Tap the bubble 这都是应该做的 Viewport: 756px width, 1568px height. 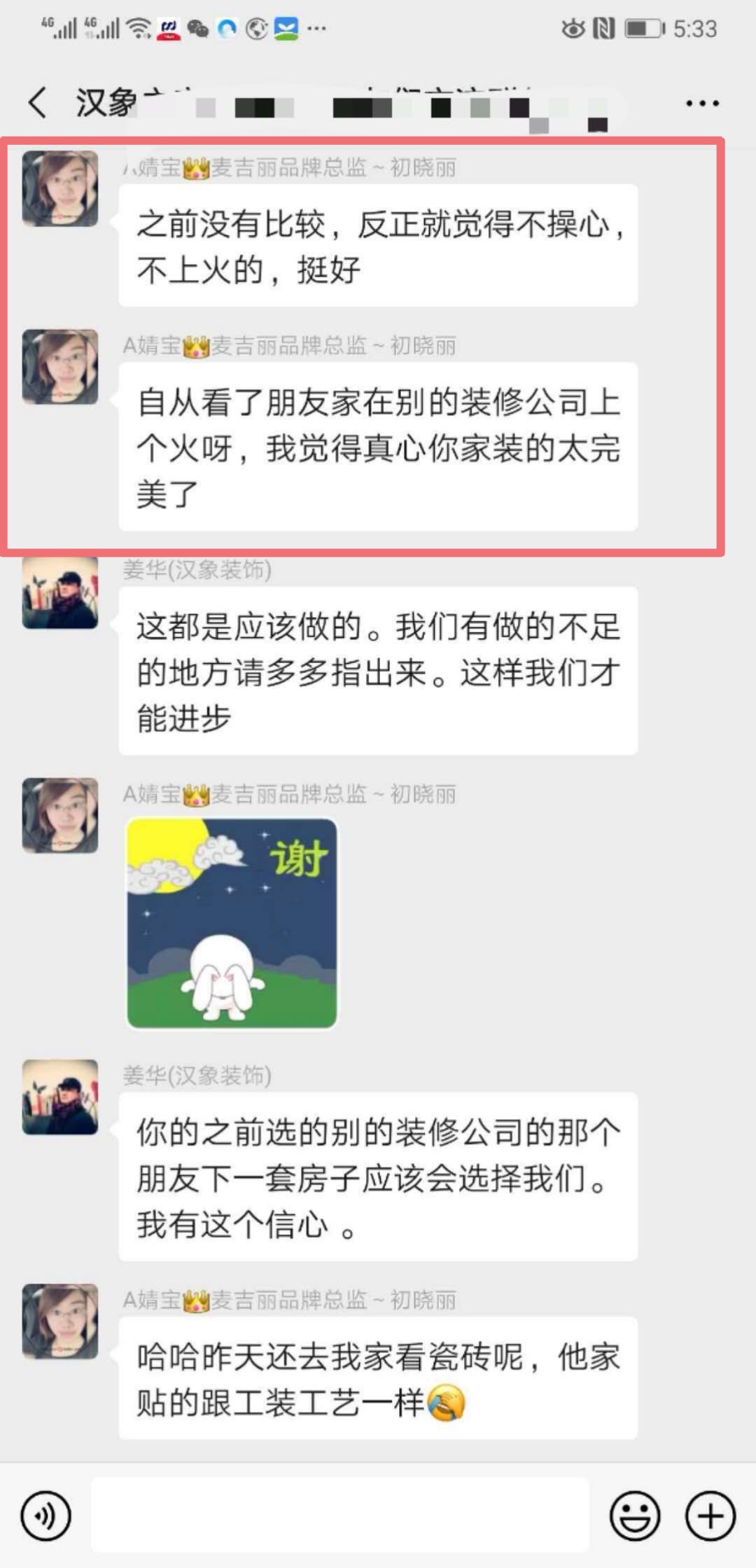click(378, 671)
